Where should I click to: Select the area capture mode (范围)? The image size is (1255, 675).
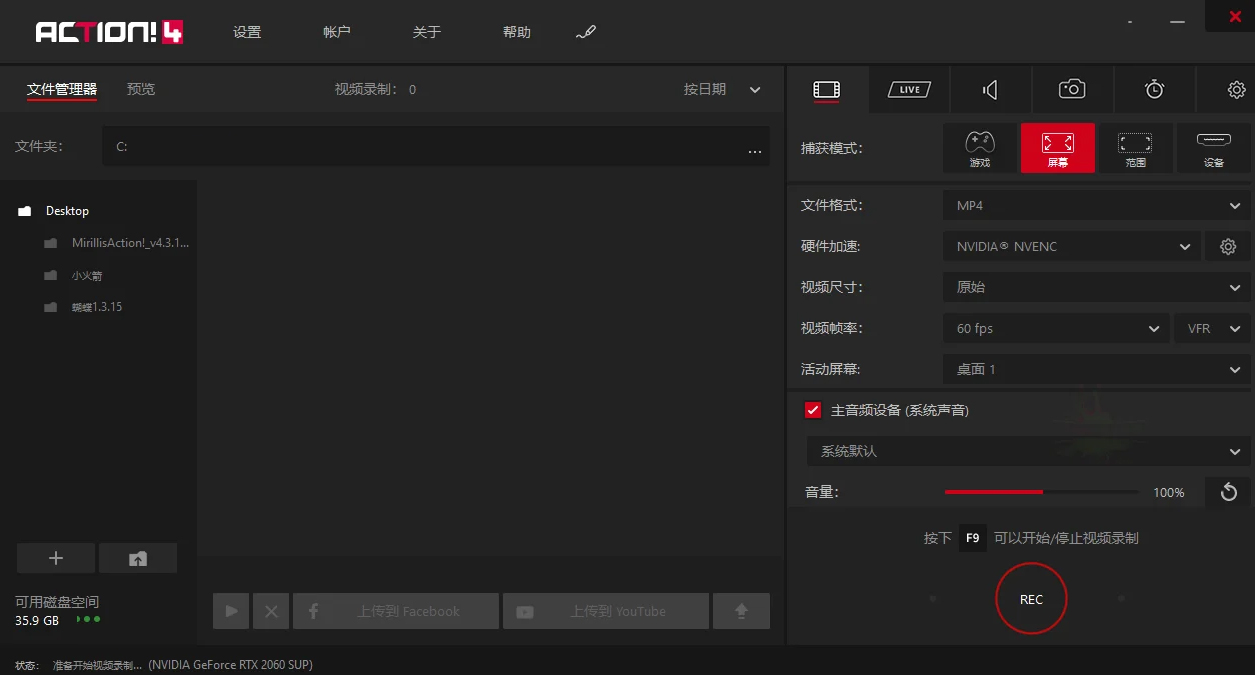(1135, 148)
